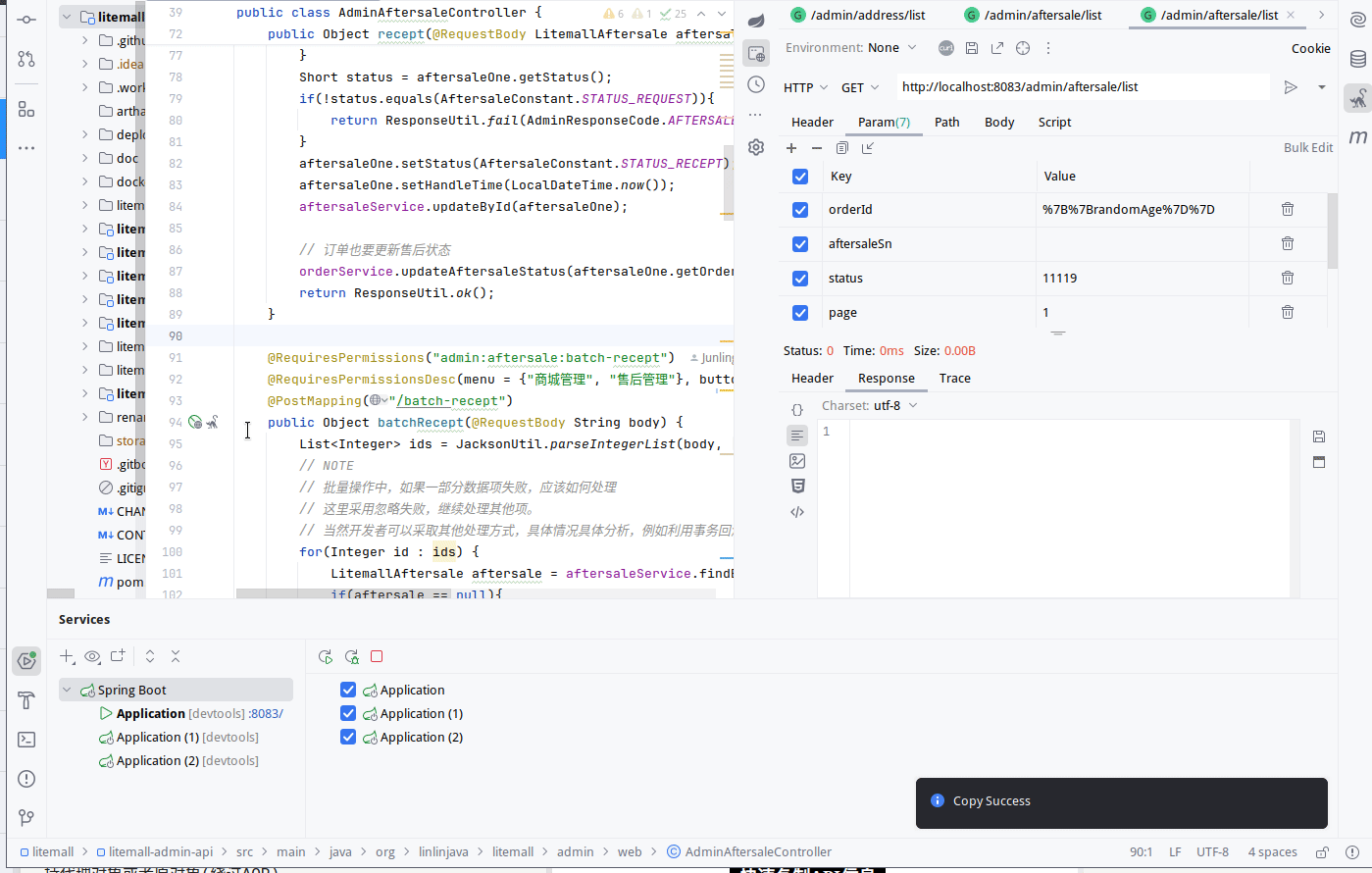
Task: Click the Spring leaf icon in side strip
Action: point(756,21)
